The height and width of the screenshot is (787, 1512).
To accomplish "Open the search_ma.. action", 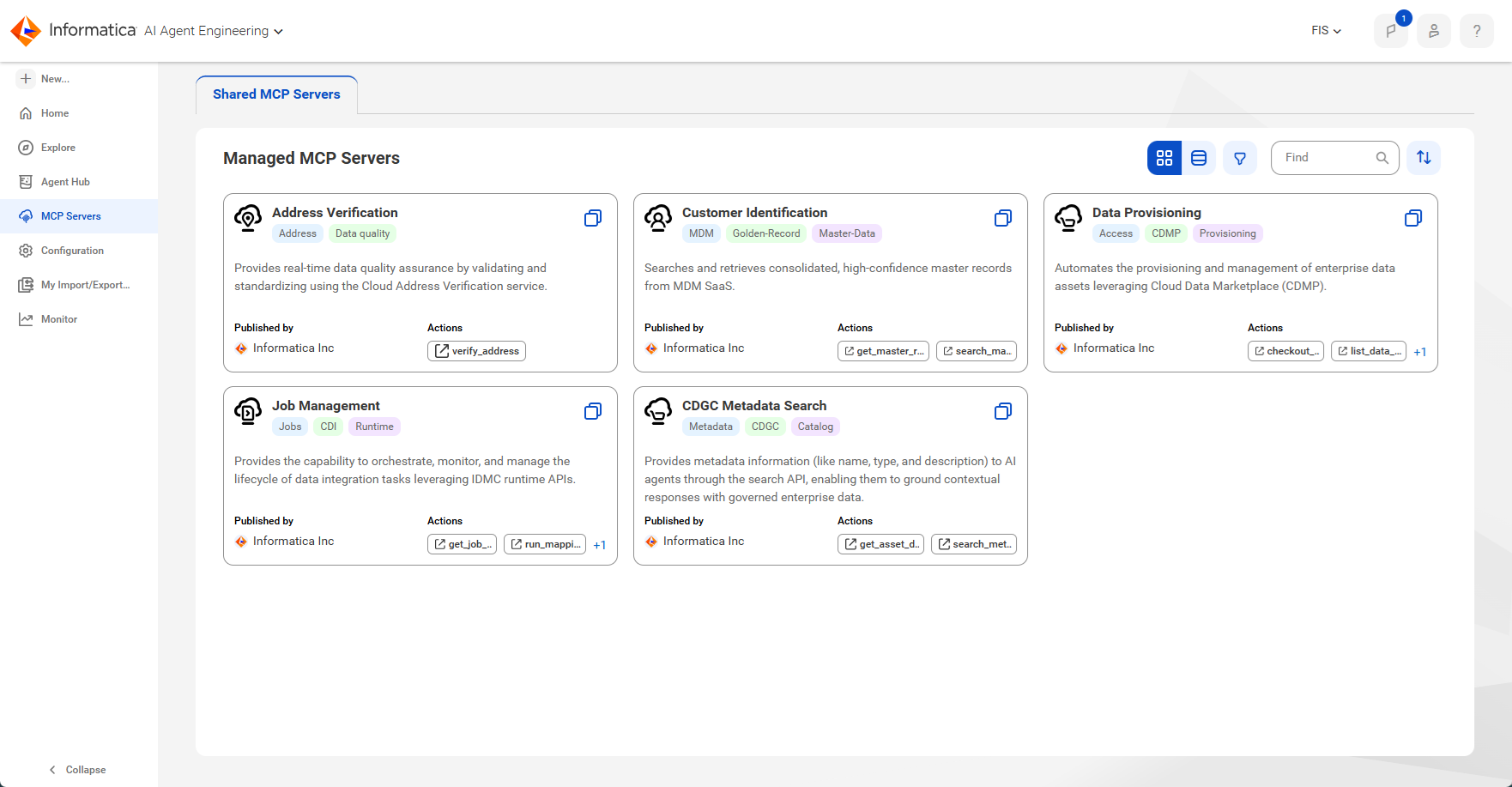I will [x=977, y=351].
